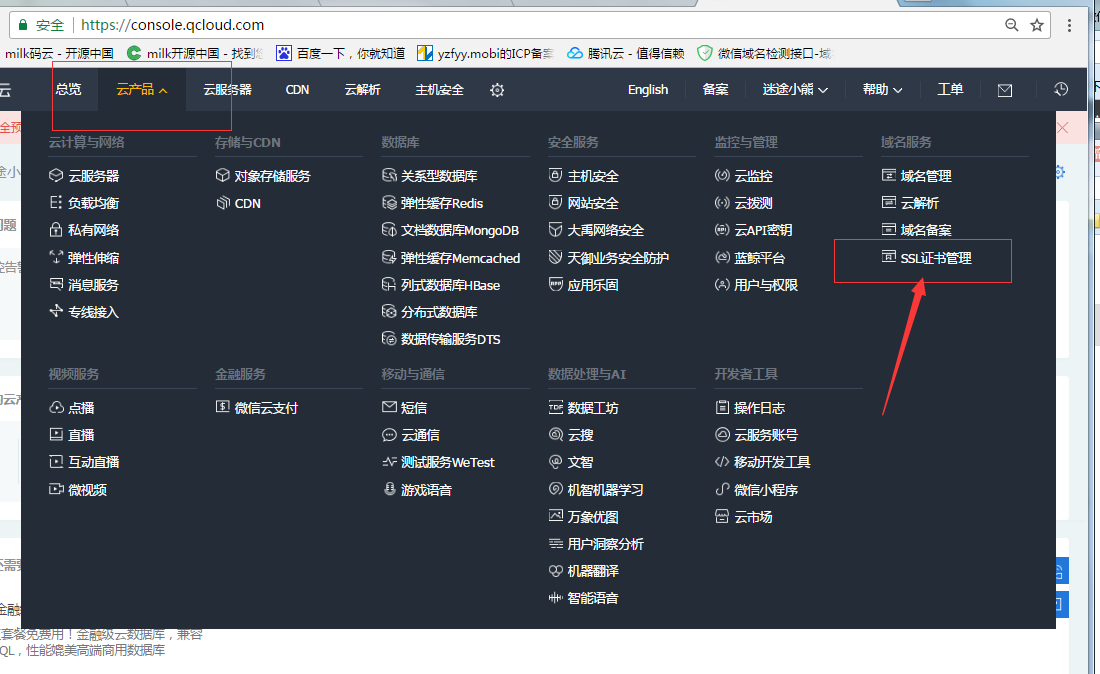The height and width of the screenshot is (674, 1100).
Task: Open 云解析 in the top navbar
Action: (x=363, y=90)
